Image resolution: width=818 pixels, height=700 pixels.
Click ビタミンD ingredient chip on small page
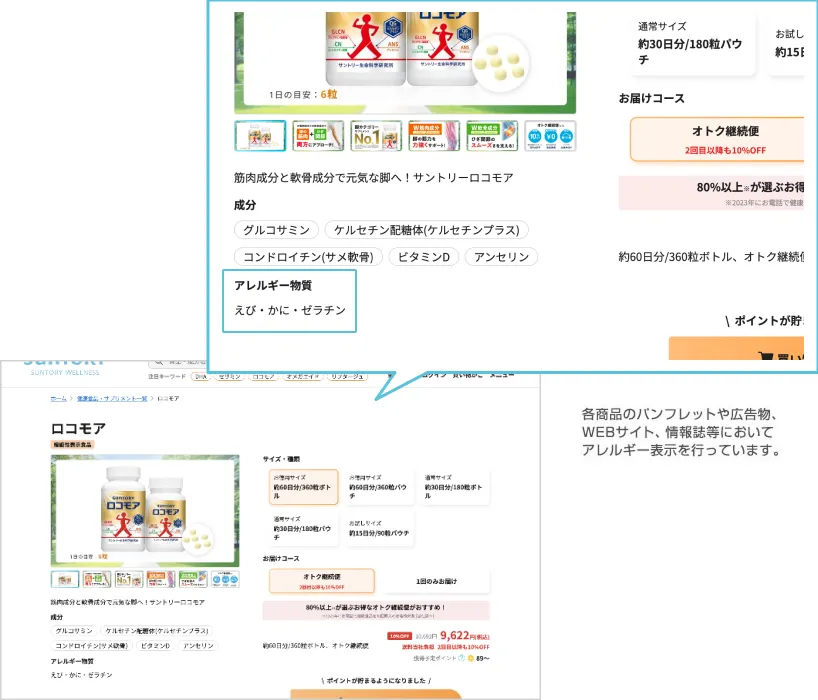click(x=155, y=646)
